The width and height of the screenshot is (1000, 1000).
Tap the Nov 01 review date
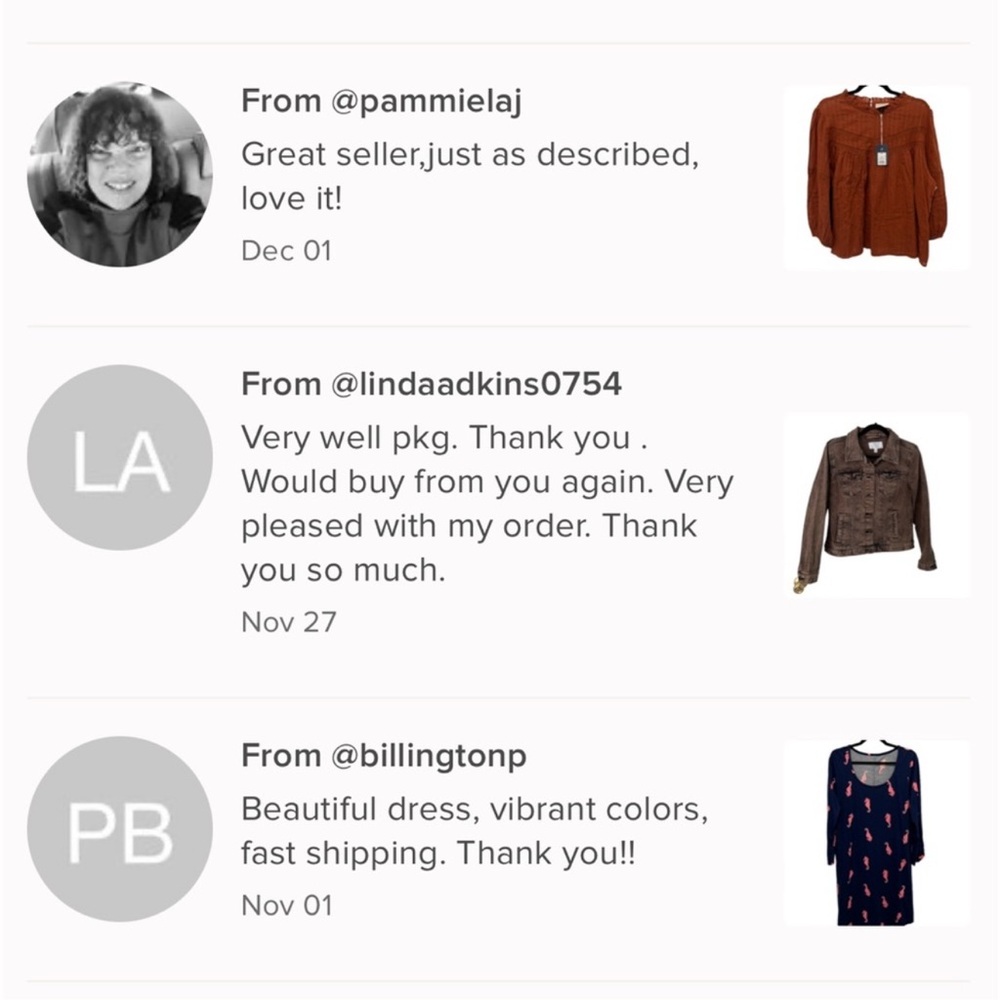[286, 905]
